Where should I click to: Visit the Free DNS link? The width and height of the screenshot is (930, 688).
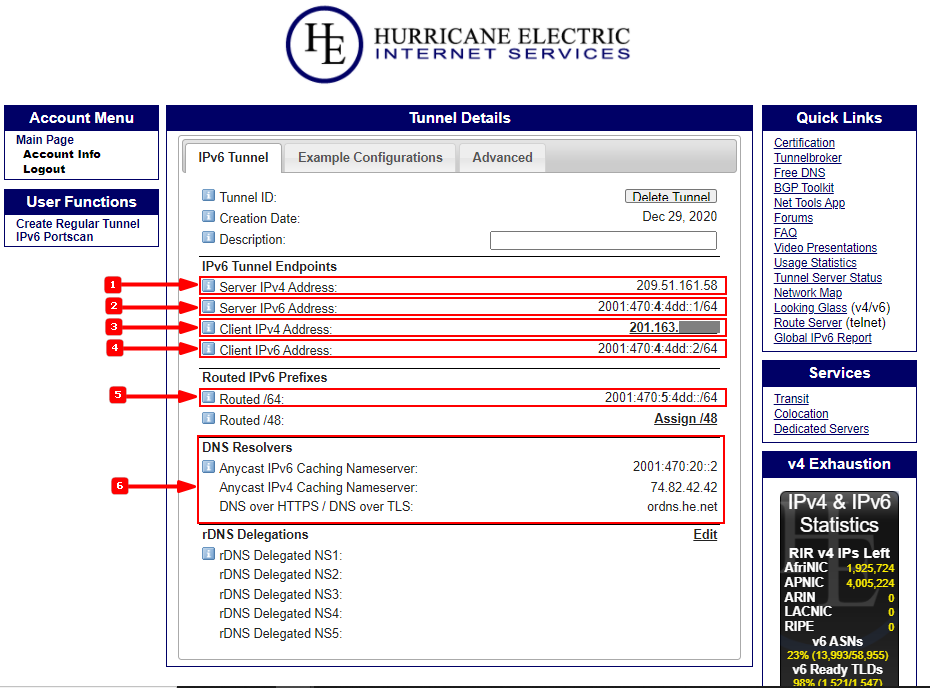point(800,173)
